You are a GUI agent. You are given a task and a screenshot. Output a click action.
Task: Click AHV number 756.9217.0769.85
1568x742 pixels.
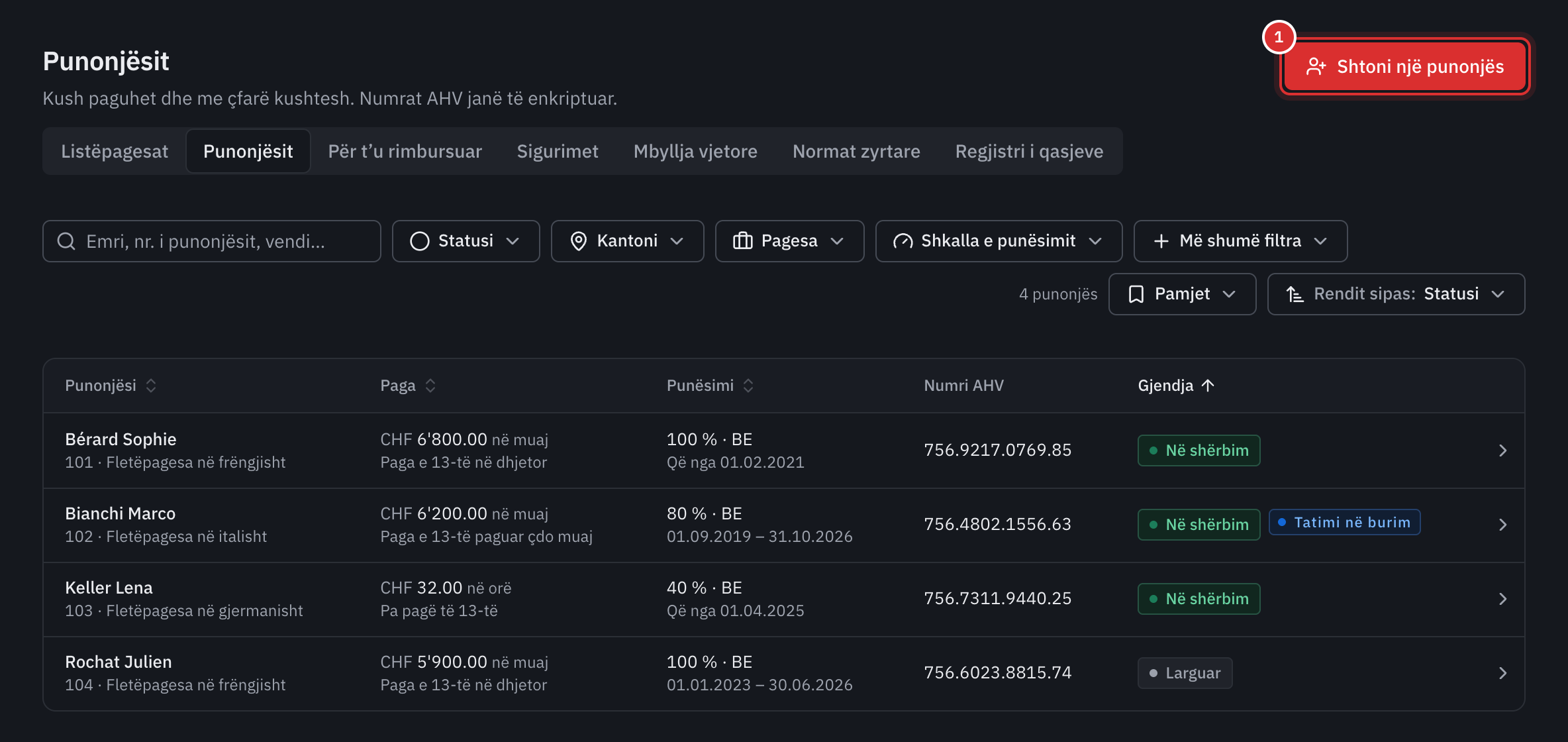click(997, 450)
